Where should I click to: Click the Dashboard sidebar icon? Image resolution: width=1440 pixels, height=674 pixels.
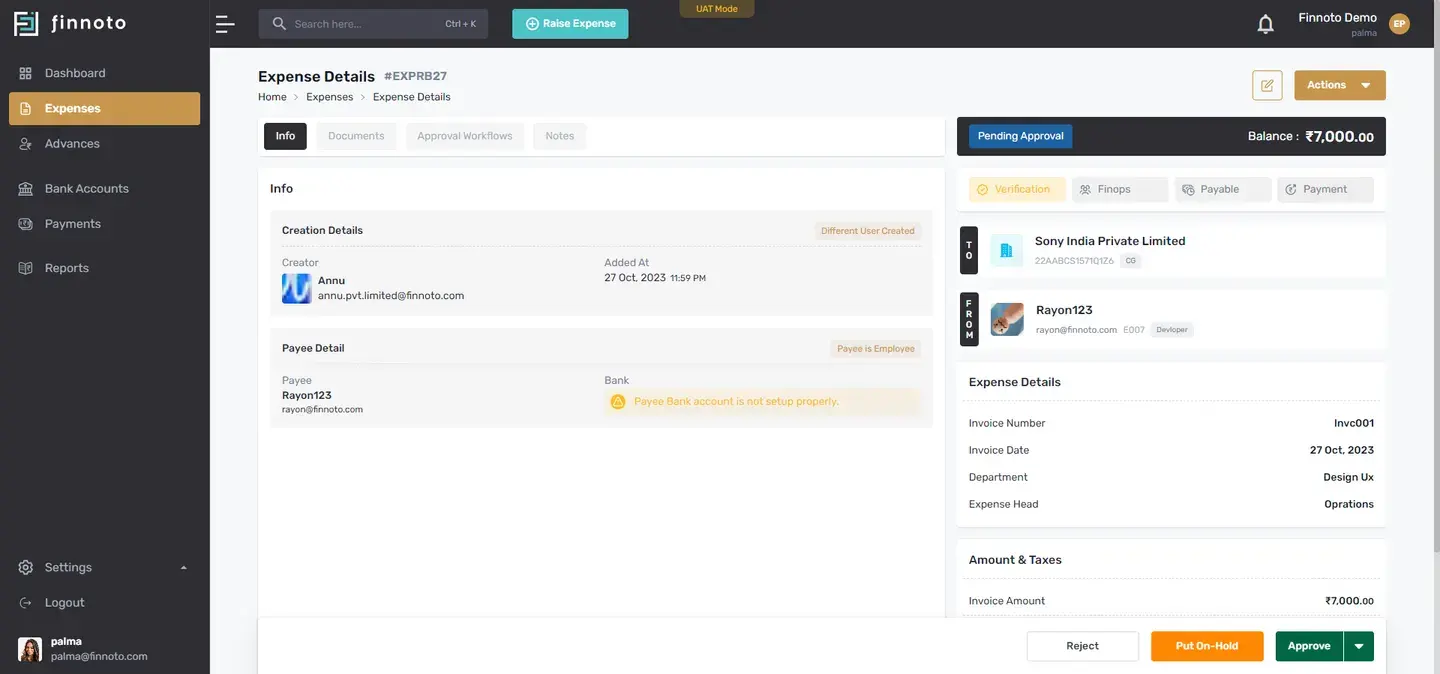click(x=26, y=73)
